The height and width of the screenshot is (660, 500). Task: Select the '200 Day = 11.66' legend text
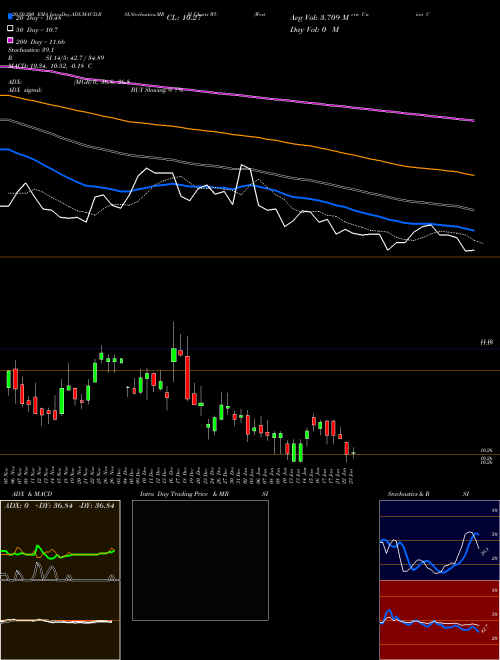[x=40, y=42]
